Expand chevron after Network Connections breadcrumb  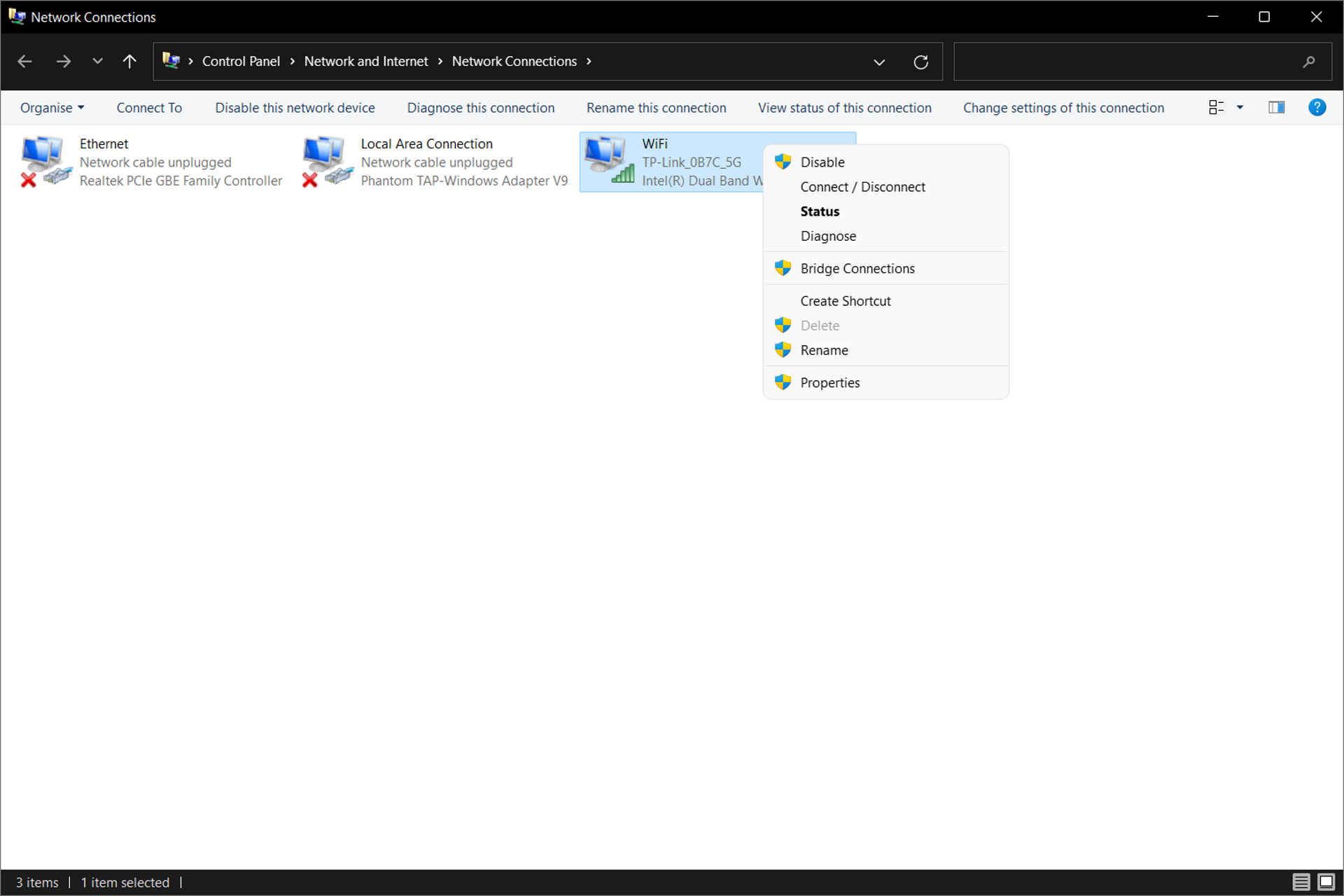pyautogui.click(x=589, y=62)
